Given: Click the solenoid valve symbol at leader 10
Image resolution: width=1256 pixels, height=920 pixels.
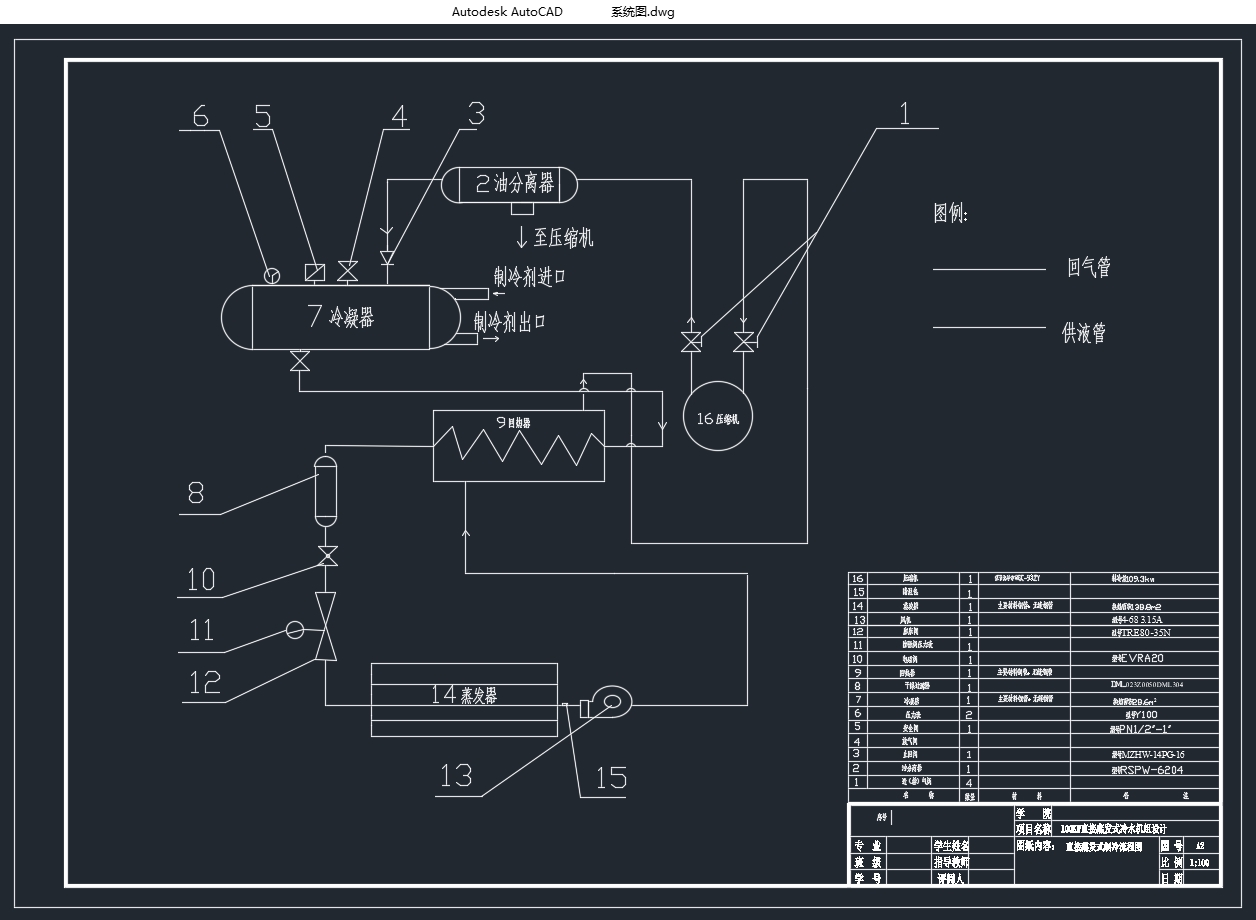Looking at the screenshot, I should 326,557.
